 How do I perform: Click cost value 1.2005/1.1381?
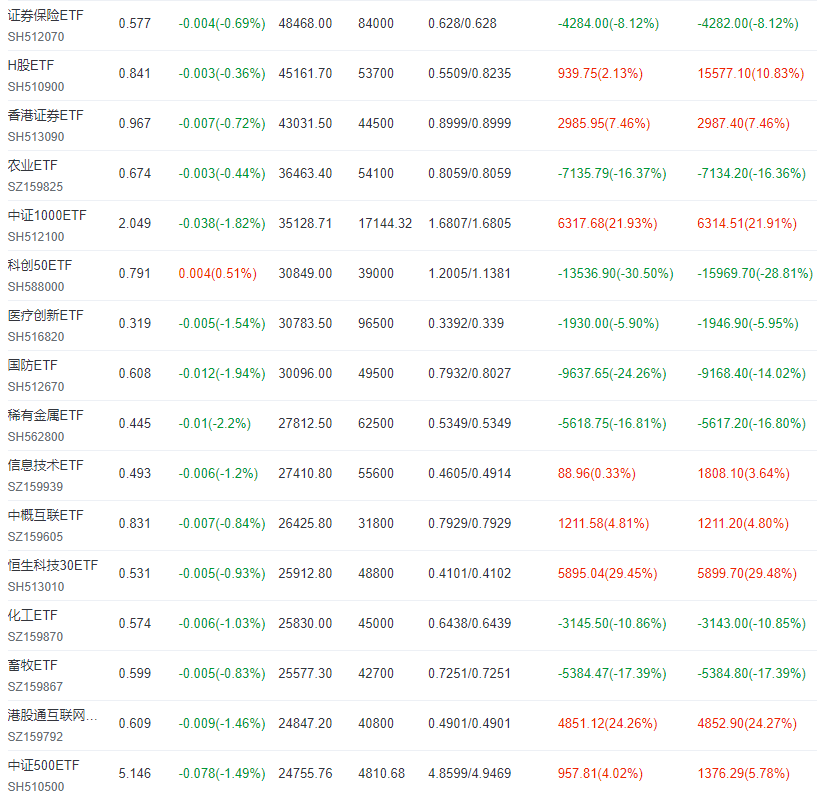pyautogui.click(x=469, y=274)
